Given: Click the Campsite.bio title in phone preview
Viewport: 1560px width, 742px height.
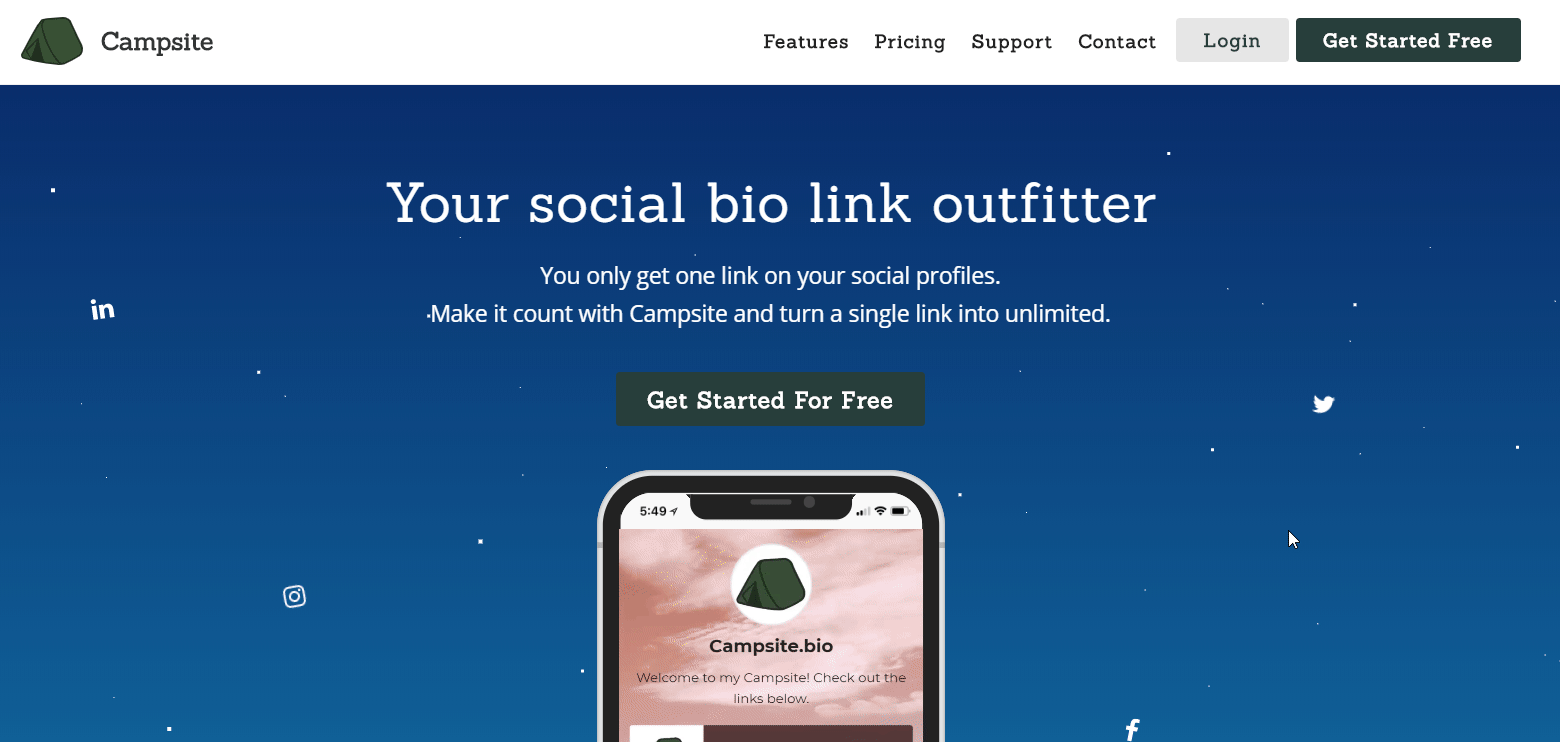Looking at the screenshot, I should pos(771,646).
